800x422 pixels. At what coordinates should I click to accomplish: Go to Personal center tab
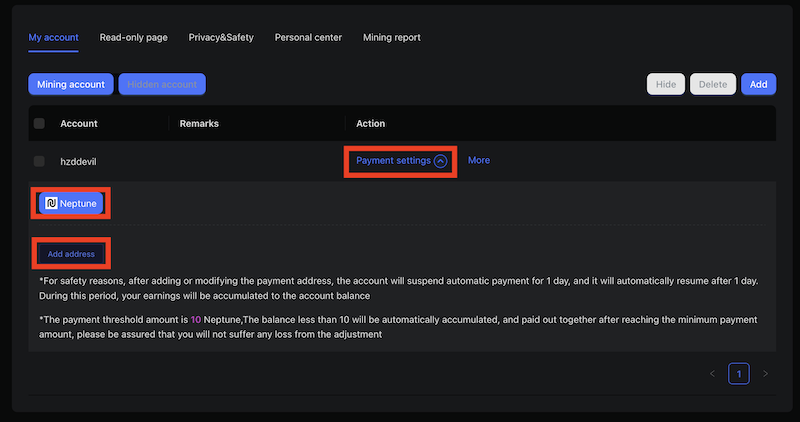point(308,38)
